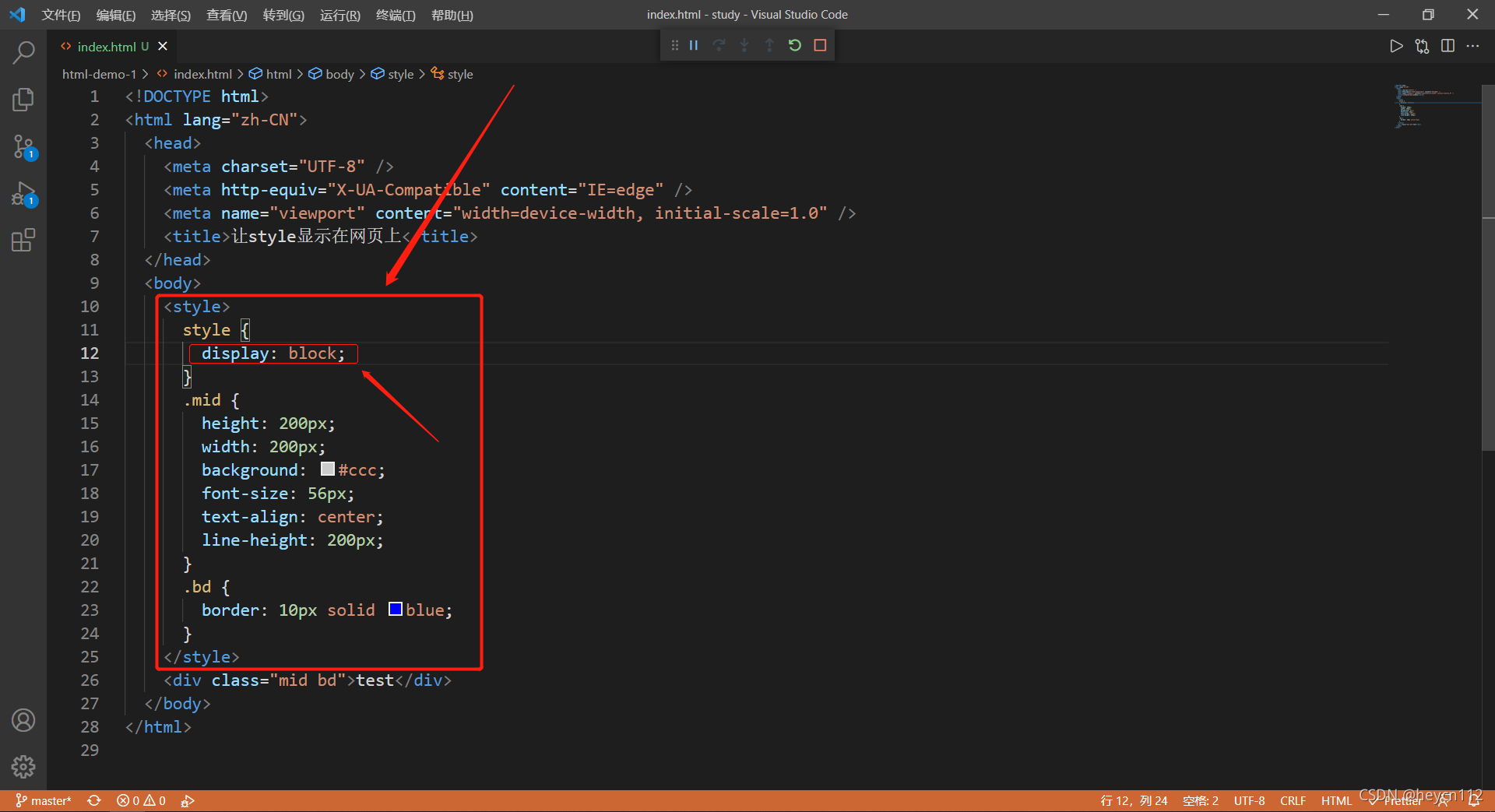Click the status bar debug launch icon
Image resolution: width=1495 pixels, height=812 pixels.
[x=188, y=800]
